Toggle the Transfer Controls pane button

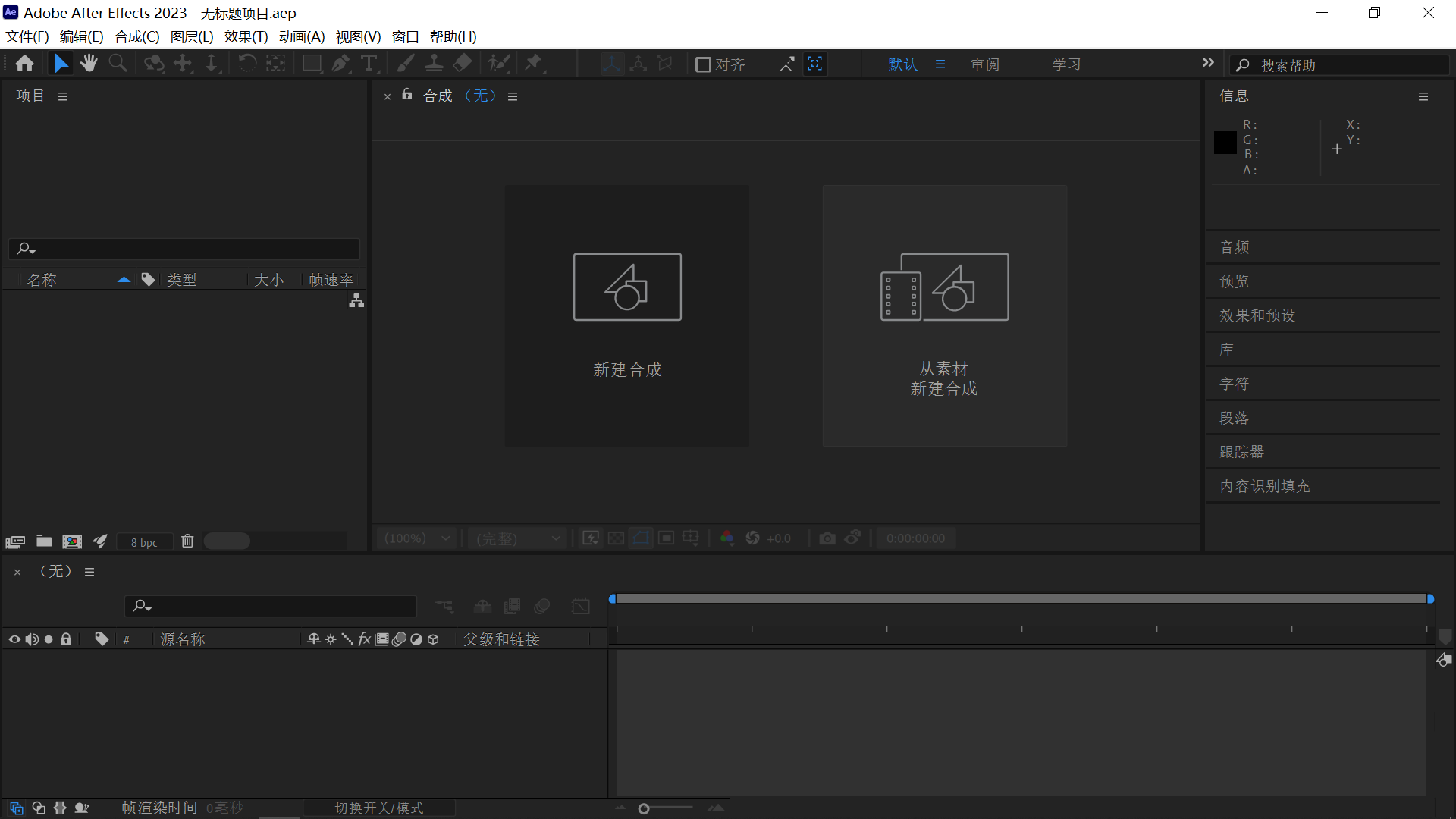tap(38, 808)
